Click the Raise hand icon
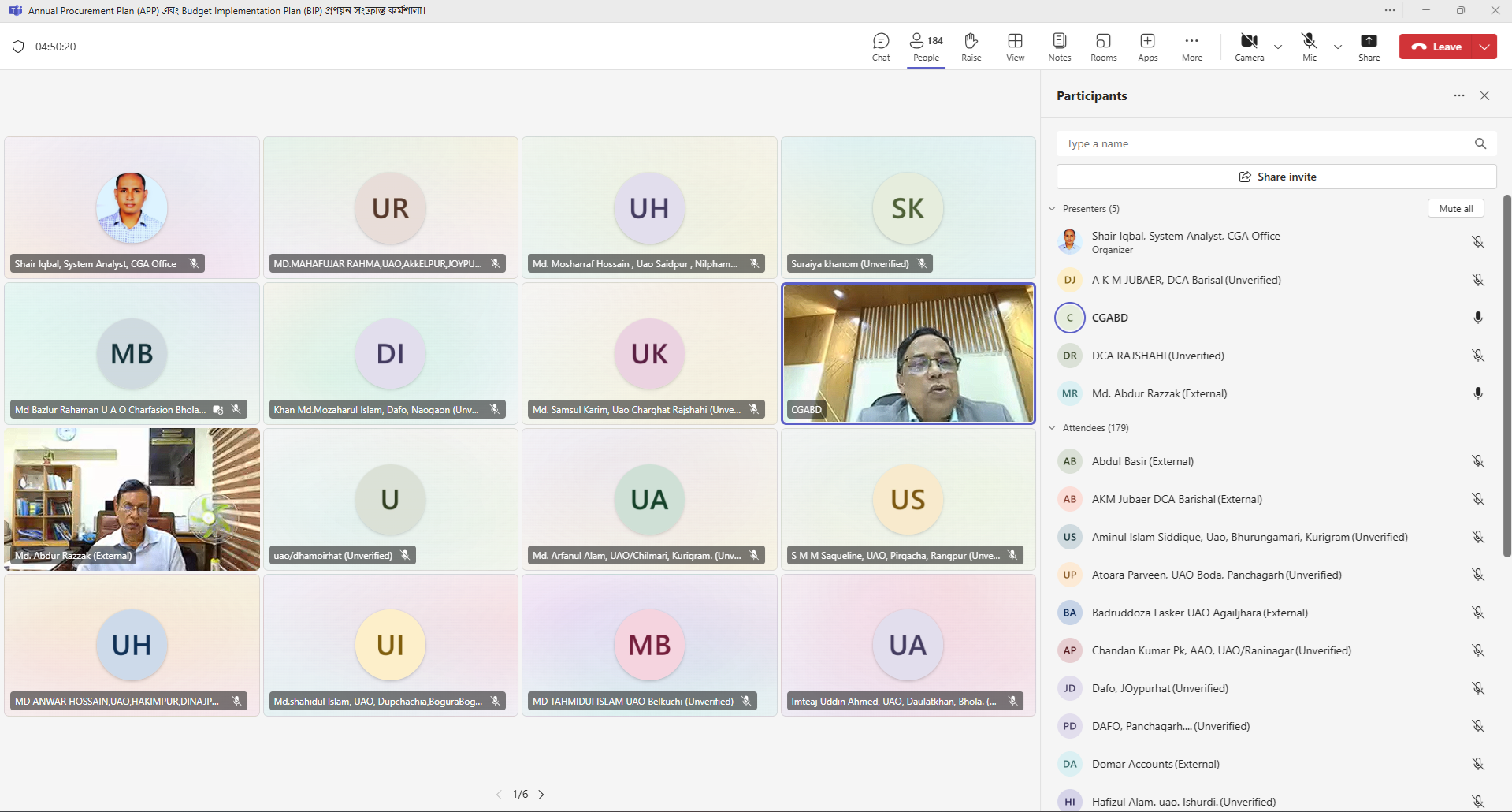Image resolution: width=1512 pixels, height=812 pixels. pyautogui.click(x=971, y=47)
